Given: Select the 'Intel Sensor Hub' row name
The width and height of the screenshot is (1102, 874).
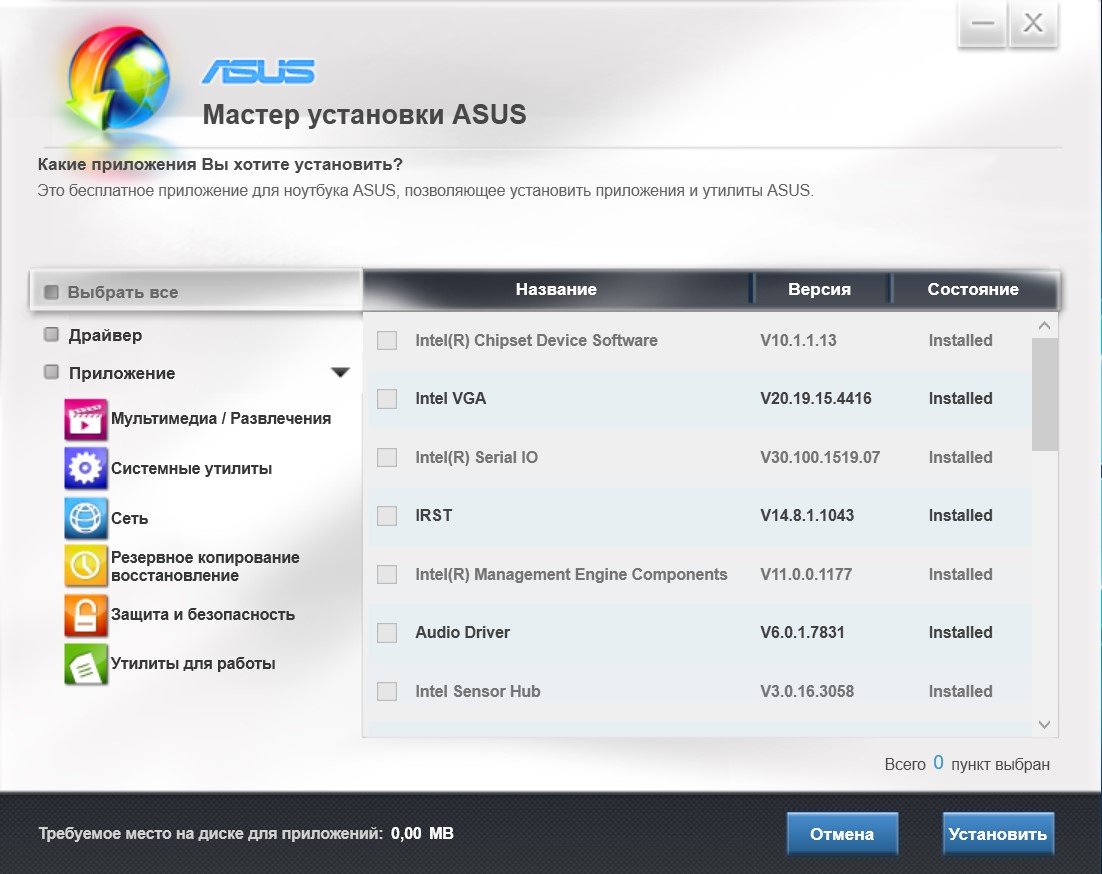Looking at the screenshot, I should pos(478,691).
